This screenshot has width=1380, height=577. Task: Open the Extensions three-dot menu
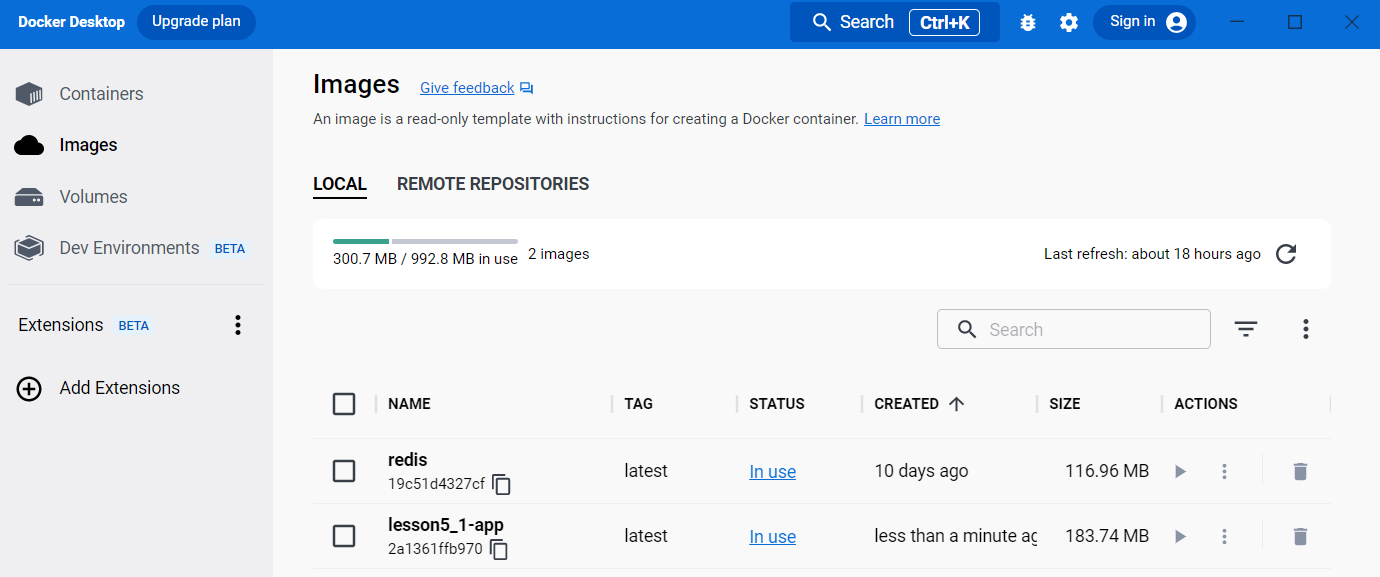click(x=238, y=325)
